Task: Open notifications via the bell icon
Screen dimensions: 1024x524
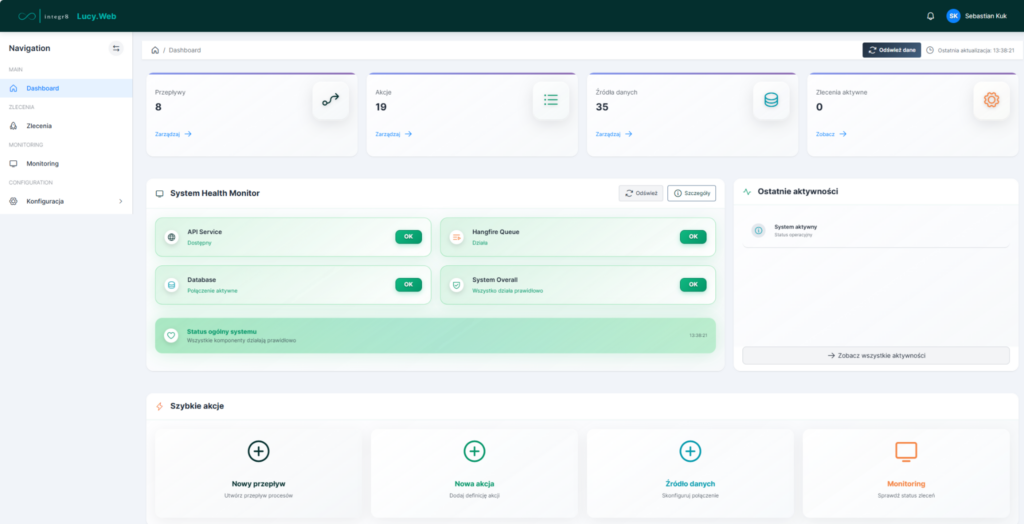Action: pos(931,16)
